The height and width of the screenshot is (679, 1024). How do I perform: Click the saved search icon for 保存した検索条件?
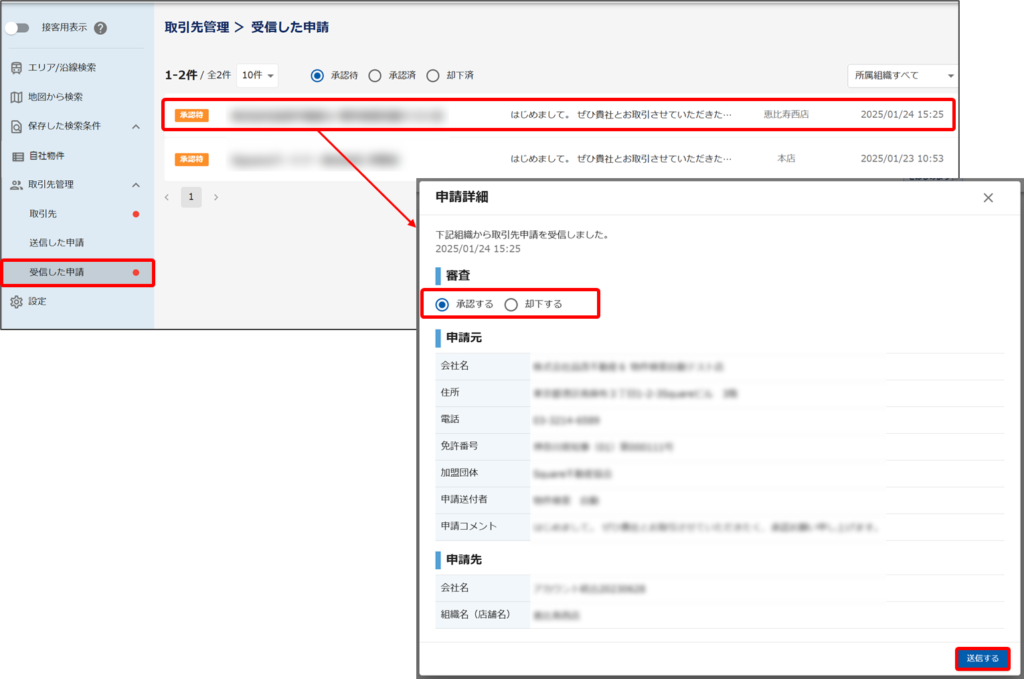click(16, 127)
